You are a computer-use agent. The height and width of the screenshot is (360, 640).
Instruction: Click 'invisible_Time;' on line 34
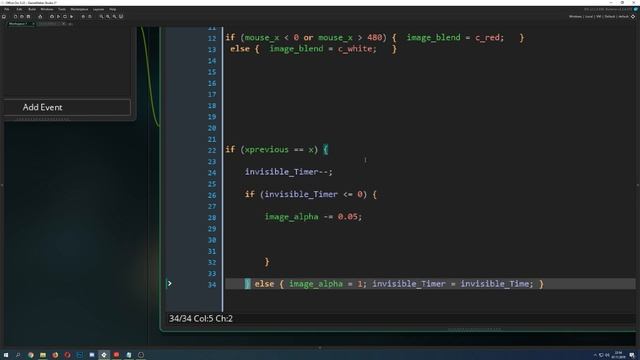497,284
